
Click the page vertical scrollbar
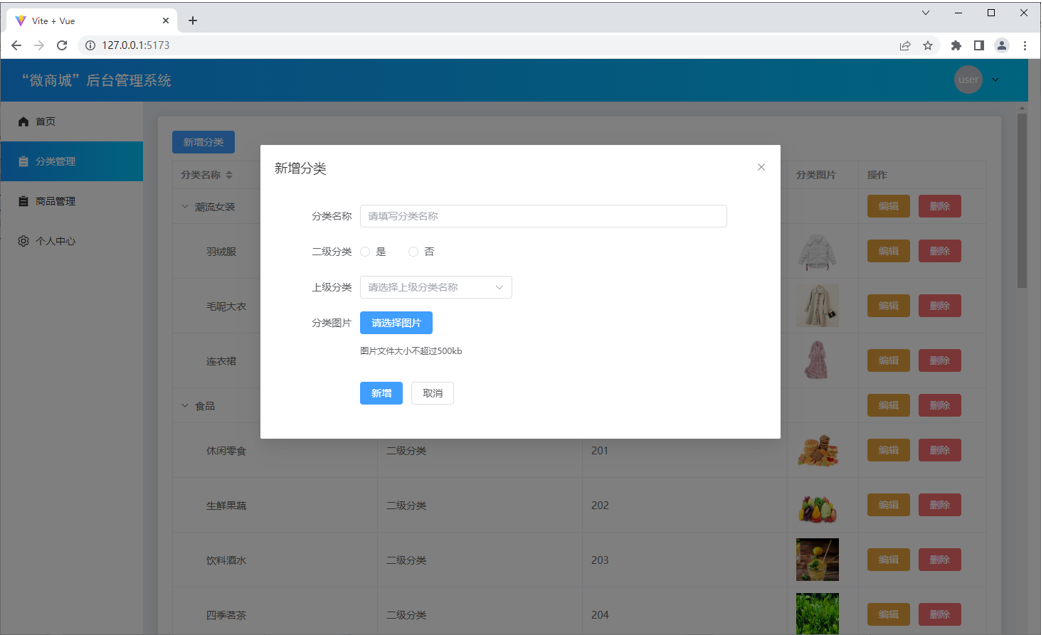pyautogui.click(x=1022, y=199)
